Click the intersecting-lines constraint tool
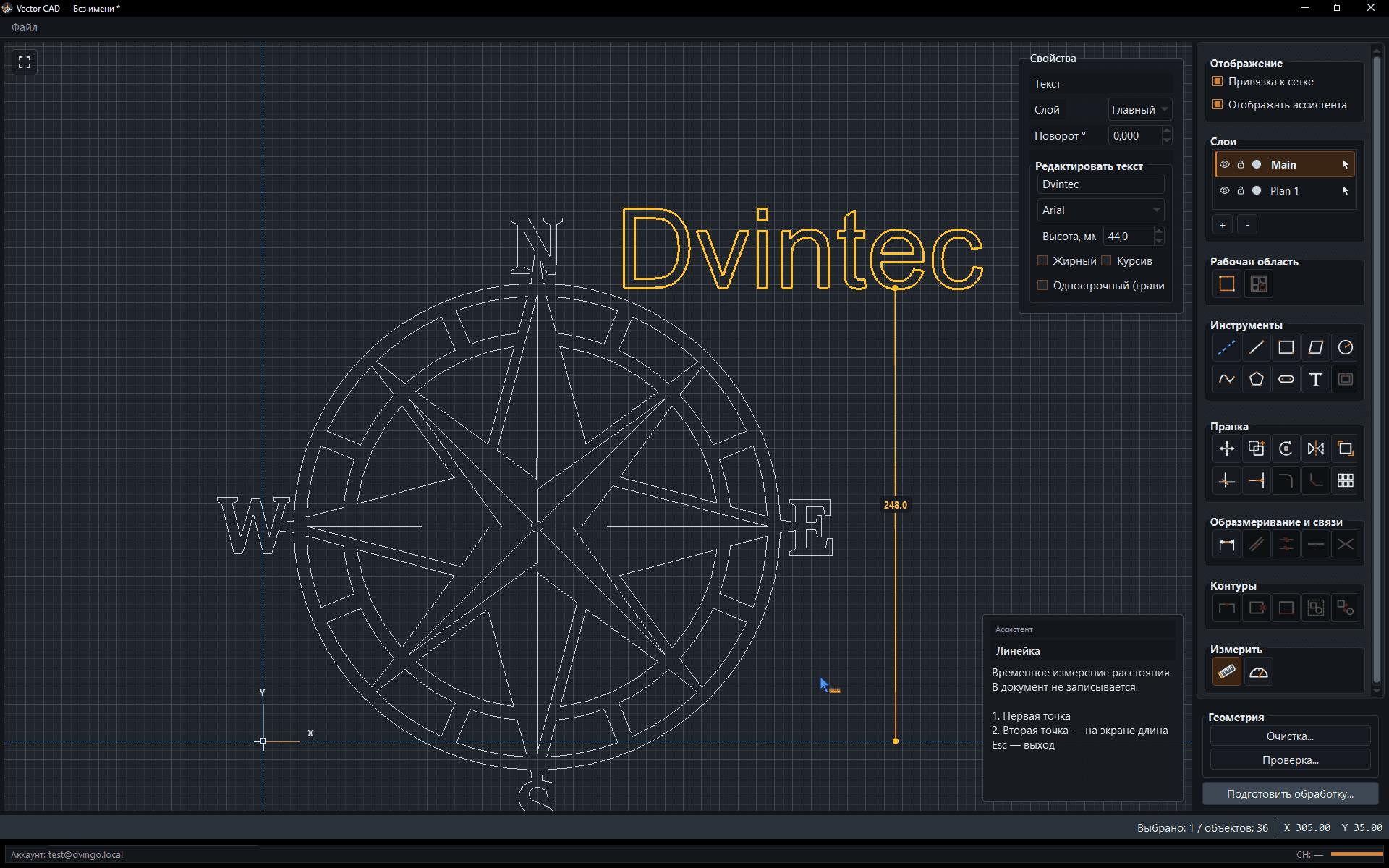The image size is (1389, 868). (1346, 545)
